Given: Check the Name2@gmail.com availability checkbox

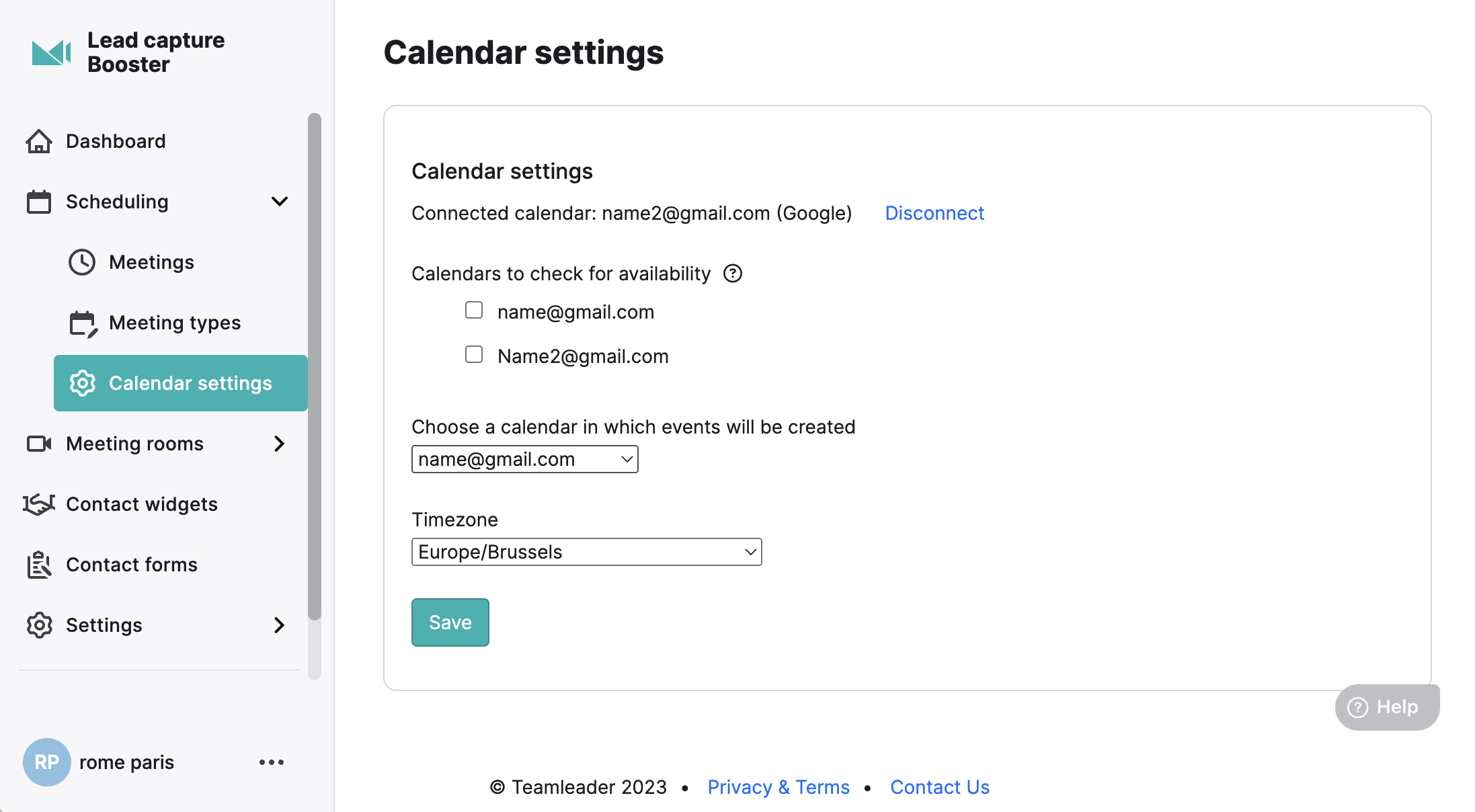Looking at the screenshot, I should (474, 354).
